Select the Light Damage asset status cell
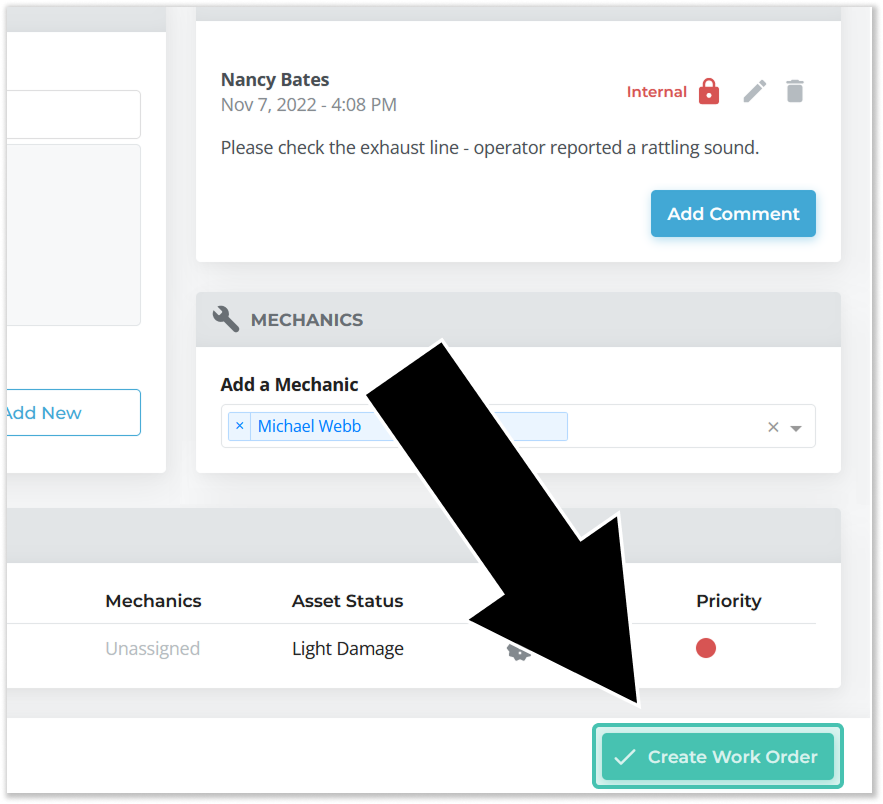The width and height of the screenshot is (883, 804). tap(347, 648)
